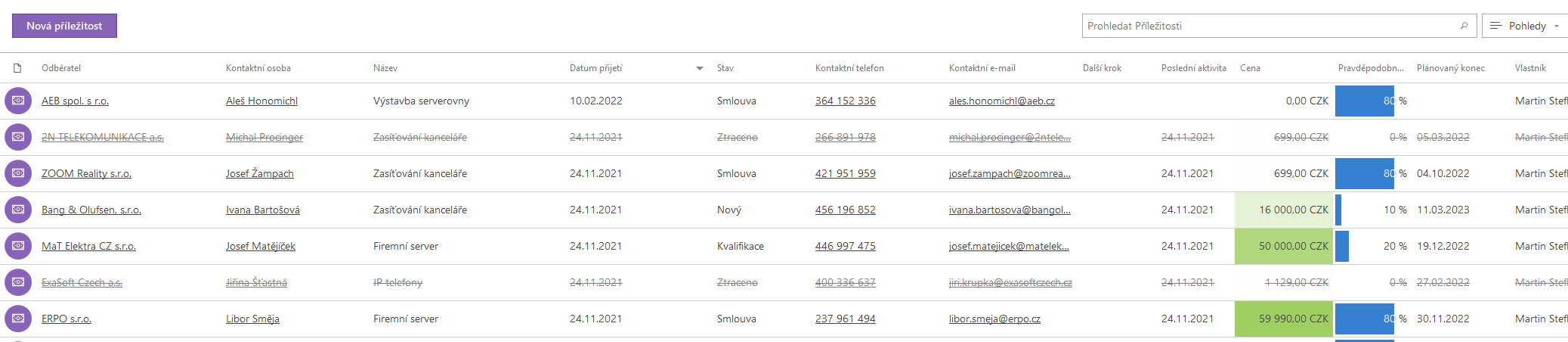This screenshot has width=1568, height=342.
Task: Open the AEB spol. s r.o. row icon
Action: [x=18, y=101]
